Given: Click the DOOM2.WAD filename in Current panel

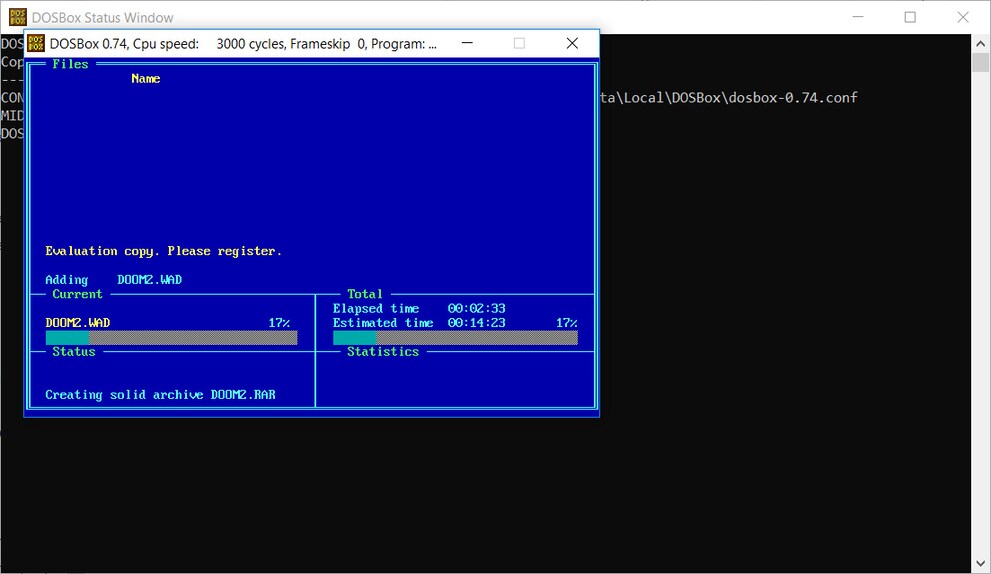Looking at the screenshot, I should (77, 323).
